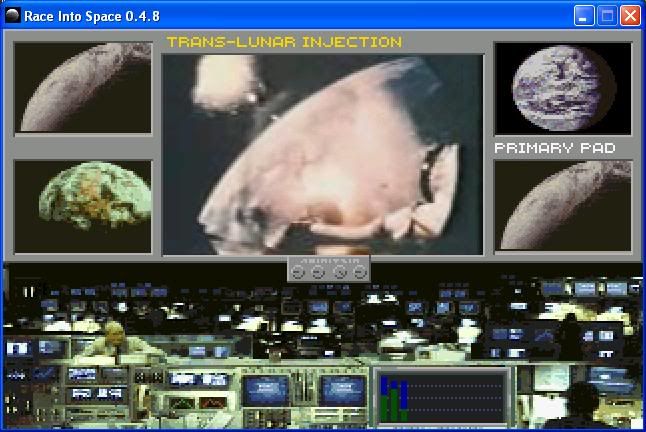Image resolution: width=646 pixels, height=432 pixels.
Task: Click the Race Into Space icon in title bar
Action: 12,16
